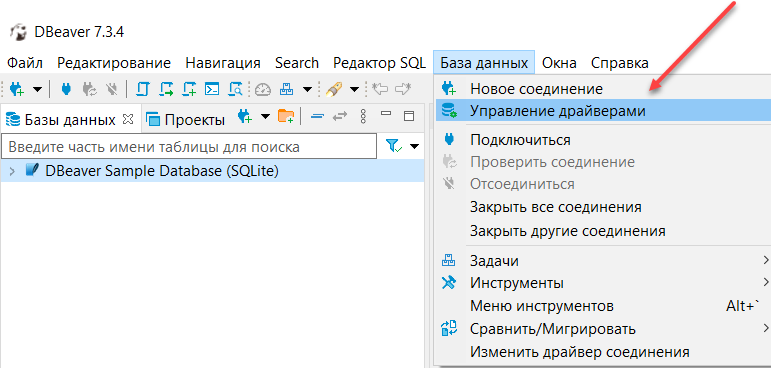Open dropdown arrow beside navigator panel New Connection icon
Screen dimensions: 771x368
click(x=266, y=117)
